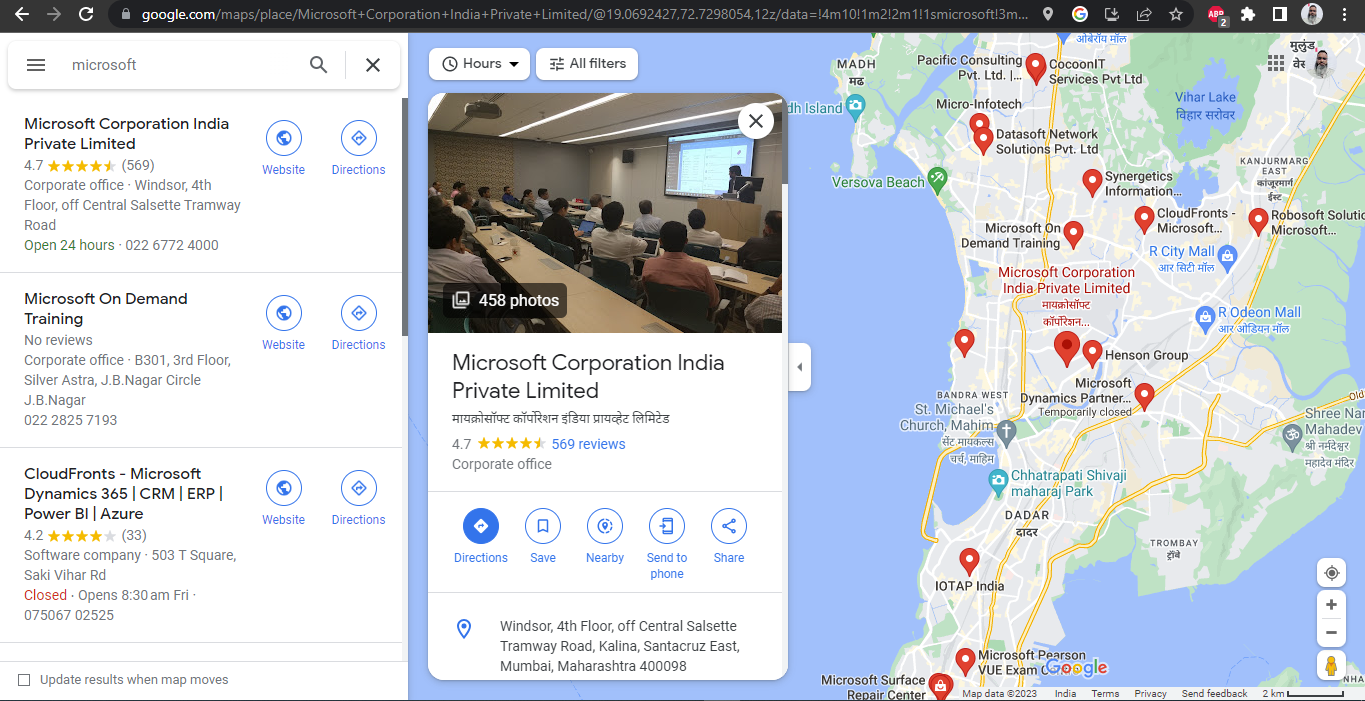Clear the search with the X icon
This screenshot has width=1365, height=701.
click(x=373, y=65)
